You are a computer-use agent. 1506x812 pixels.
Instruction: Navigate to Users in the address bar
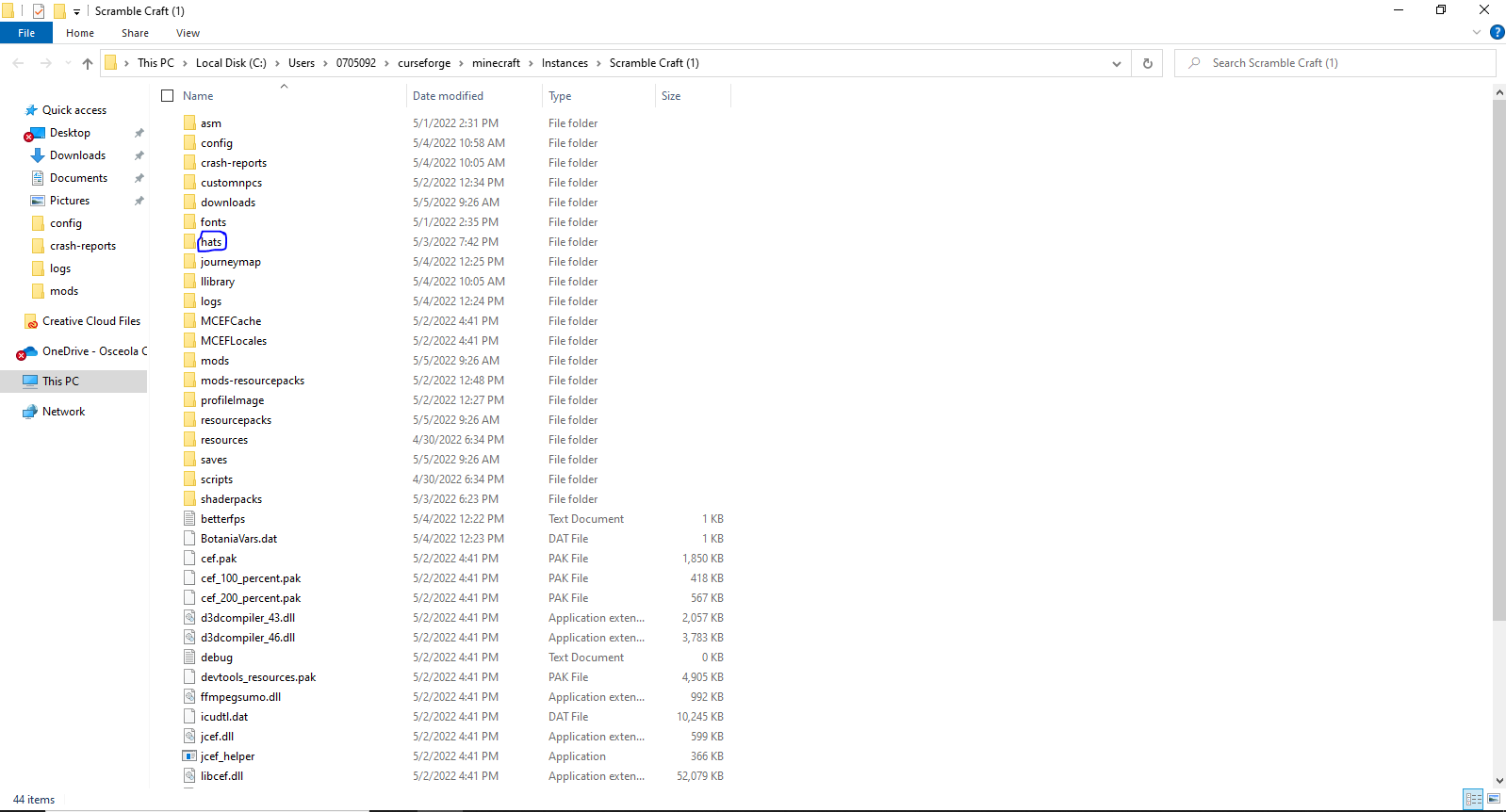click(x=302, y=63)
